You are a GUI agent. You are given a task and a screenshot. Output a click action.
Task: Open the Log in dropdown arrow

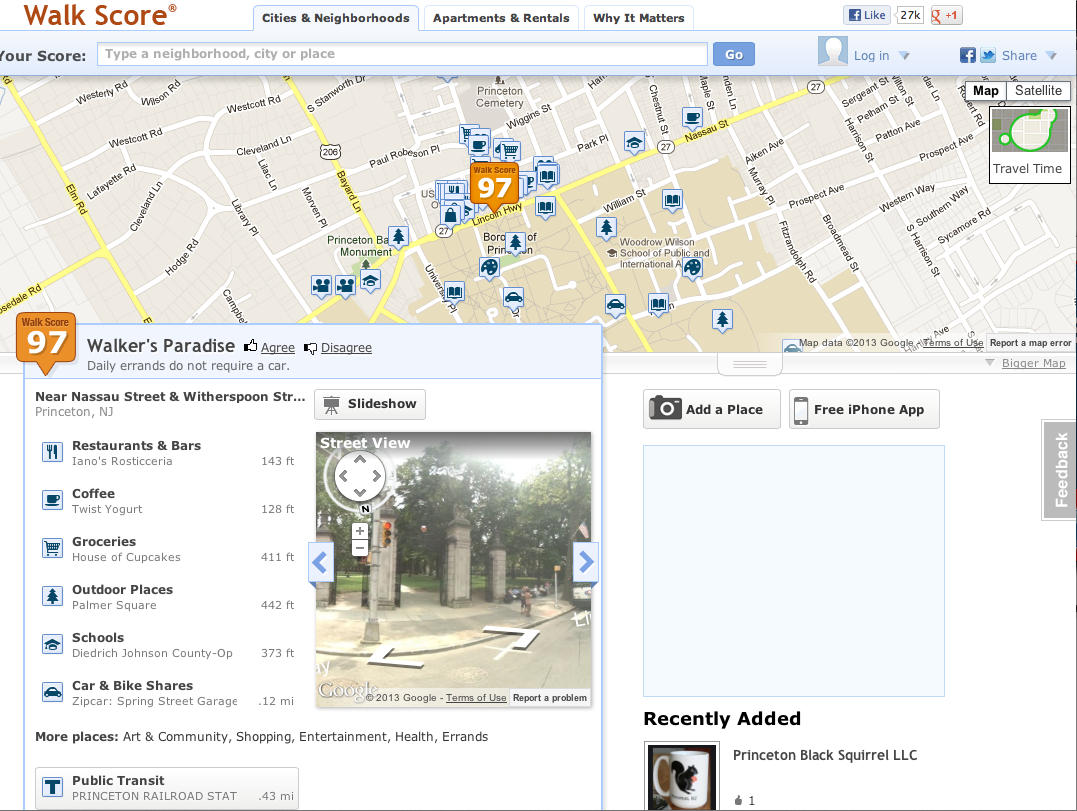(904, 56)
